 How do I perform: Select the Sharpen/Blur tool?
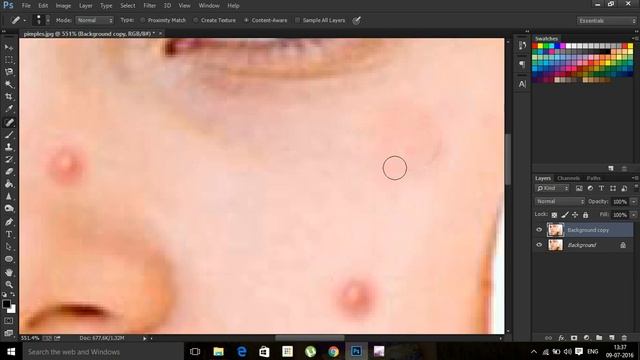tap(9, 196)
